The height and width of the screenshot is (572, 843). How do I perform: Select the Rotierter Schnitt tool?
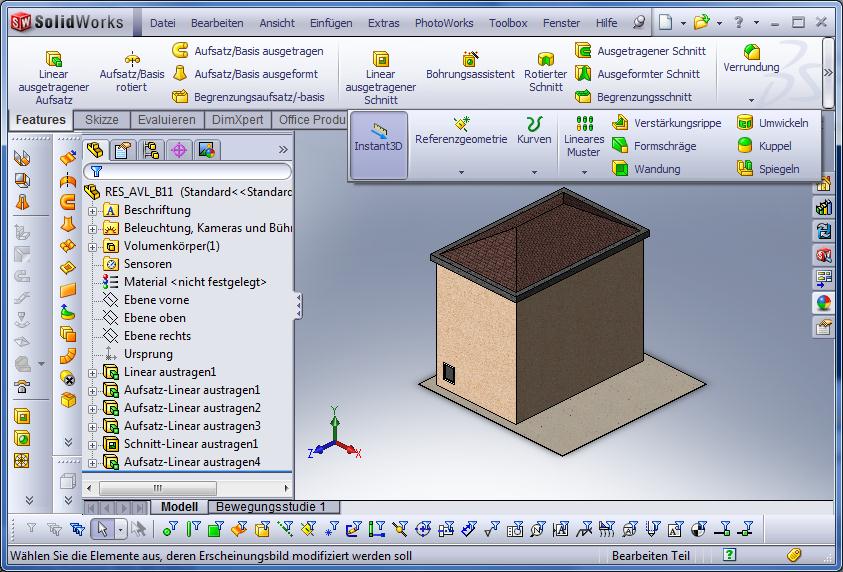545,60
